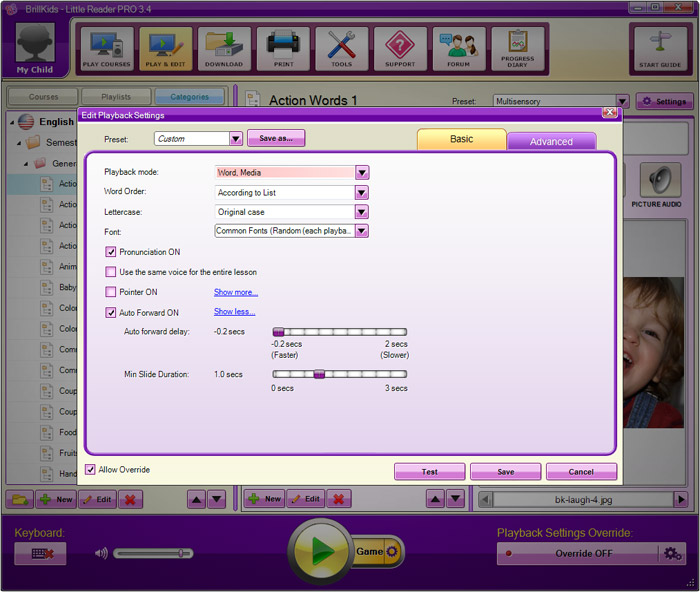The image size is (700, 592).
Task: Open the Settings button near Preset
Action: pyautogui.click(x=664, y=101)
